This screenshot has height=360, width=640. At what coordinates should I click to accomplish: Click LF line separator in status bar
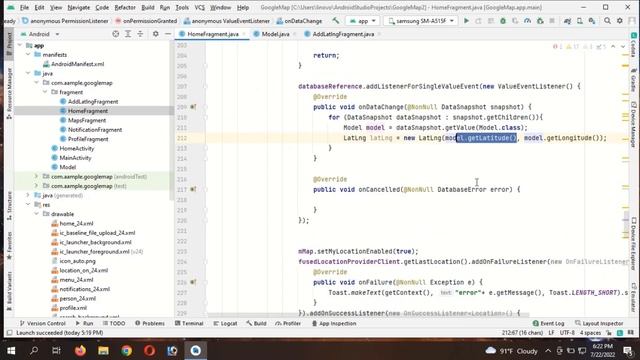551,333
